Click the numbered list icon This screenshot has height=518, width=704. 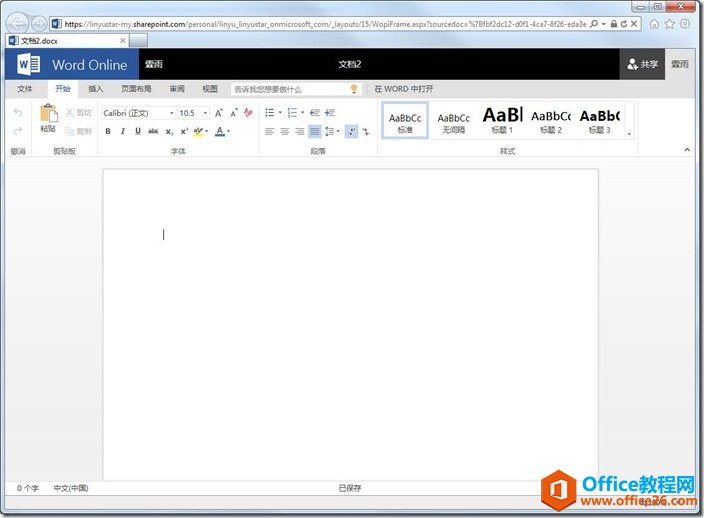click(292, 112)
